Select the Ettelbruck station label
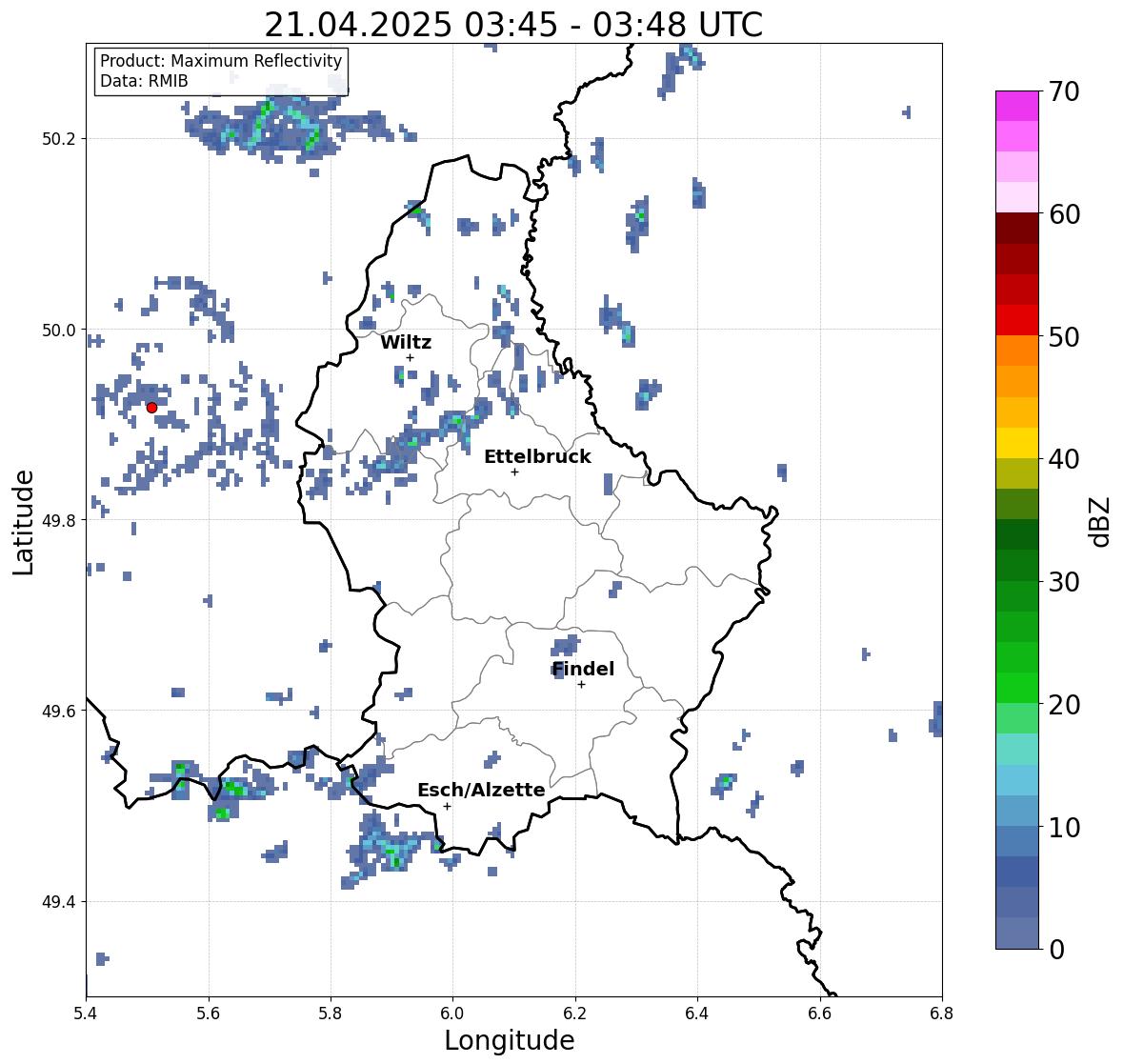This screenshot has width=1123, height=1064. pyautogui.click(x=537, y=456)
